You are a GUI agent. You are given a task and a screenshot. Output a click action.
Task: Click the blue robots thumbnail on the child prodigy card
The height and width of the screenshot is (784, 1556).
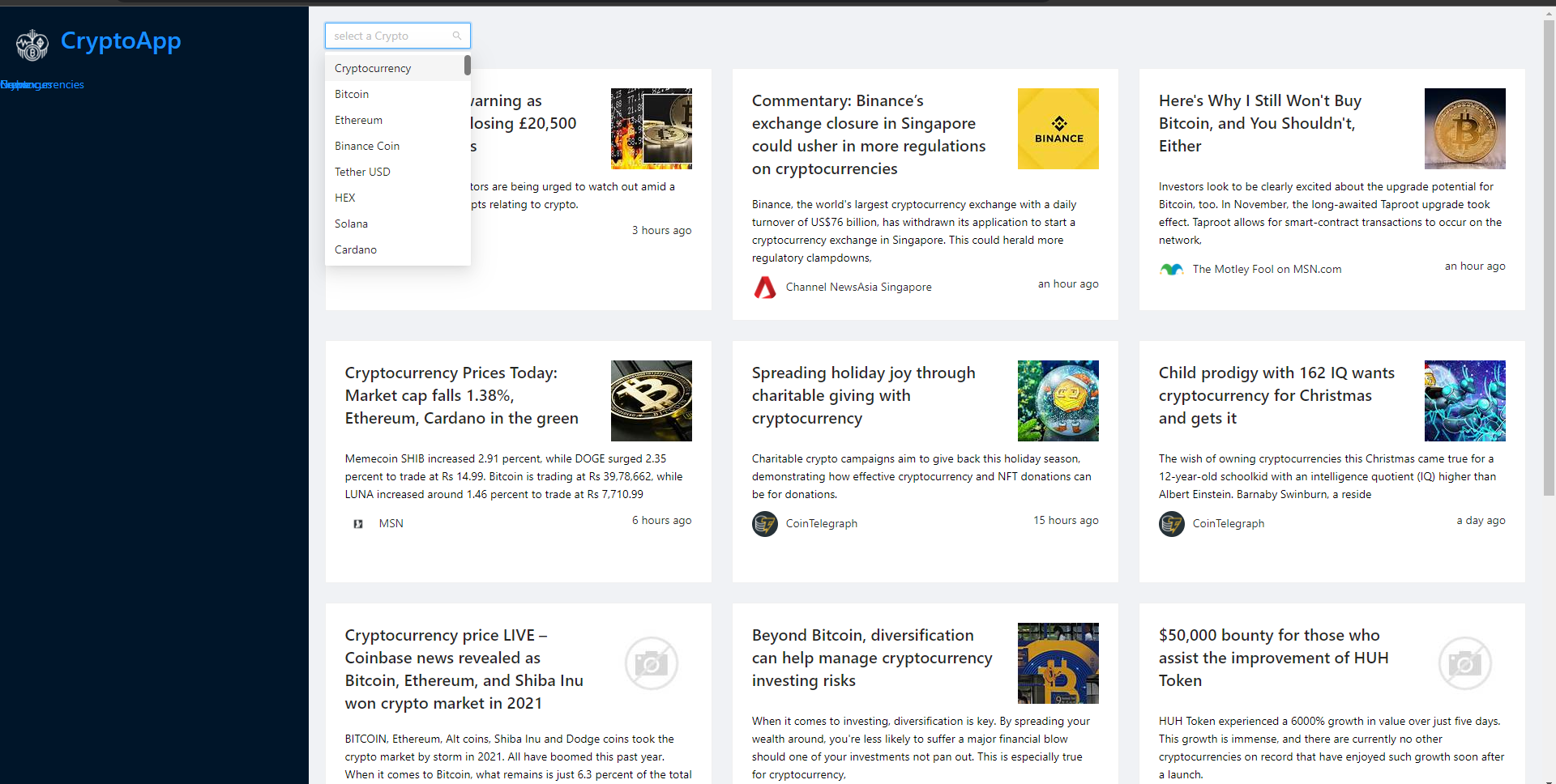click(x=1465, y=401)
